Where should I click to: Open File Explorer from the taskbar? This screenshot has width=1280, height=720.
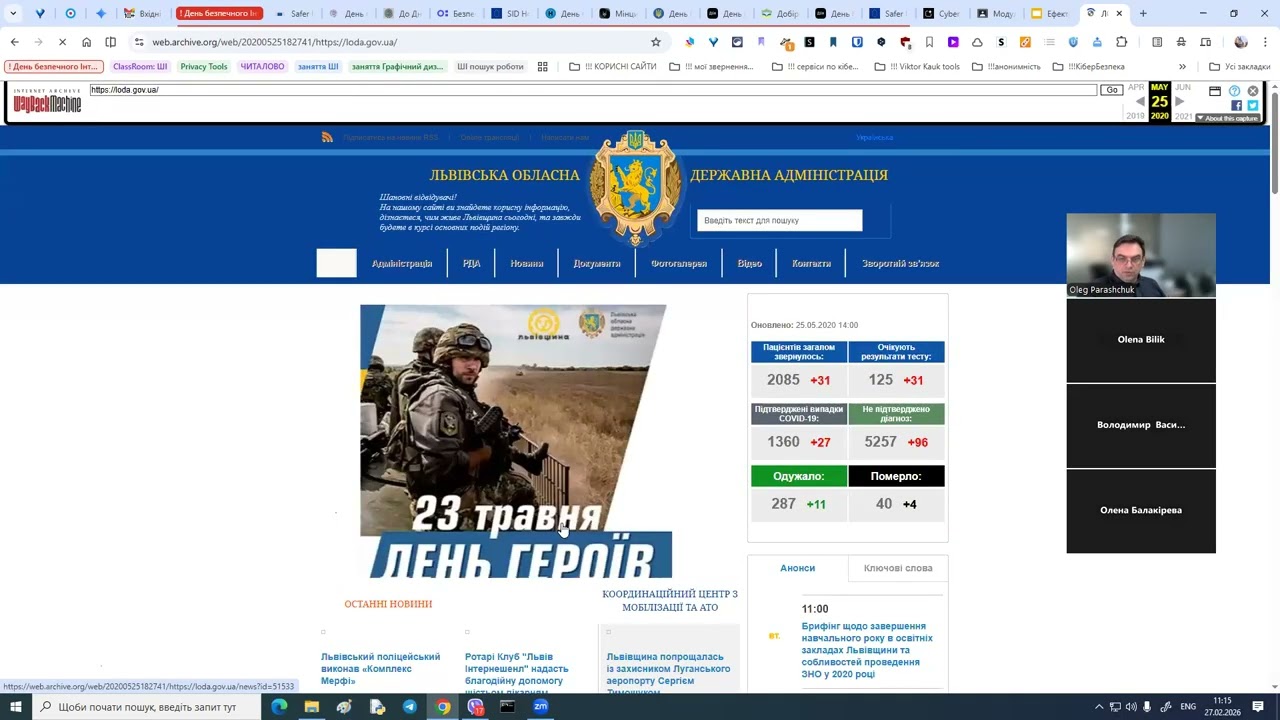coord(312,706)
